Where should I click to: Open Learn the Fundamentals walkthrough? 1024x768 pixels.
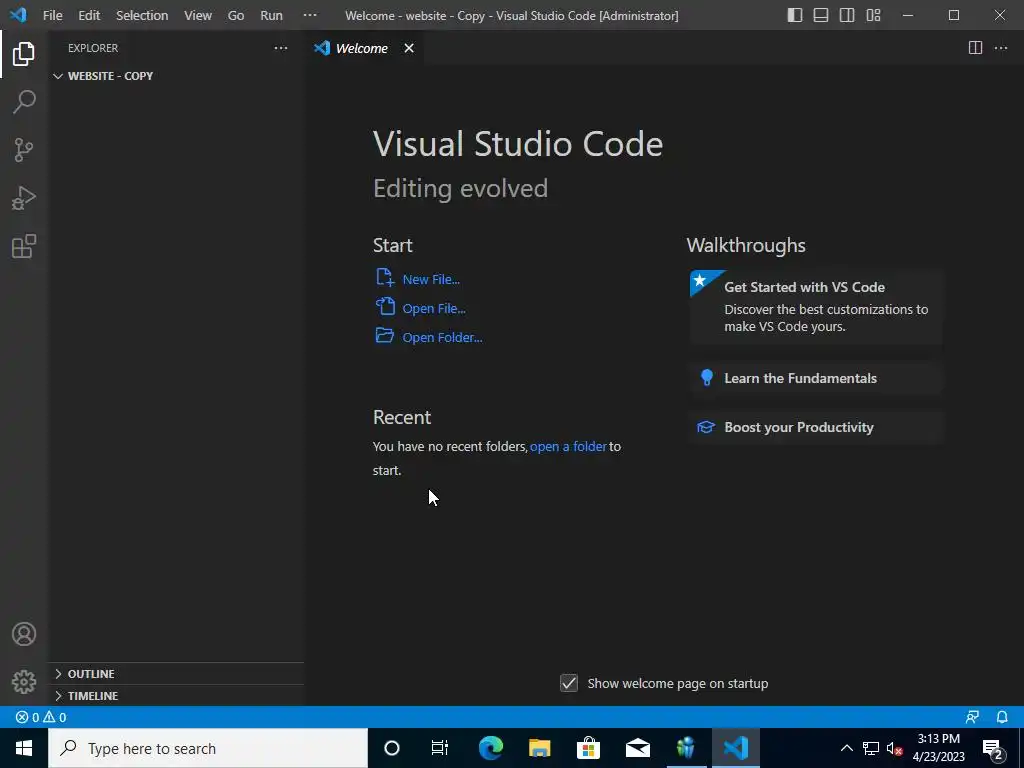point(816,378)
